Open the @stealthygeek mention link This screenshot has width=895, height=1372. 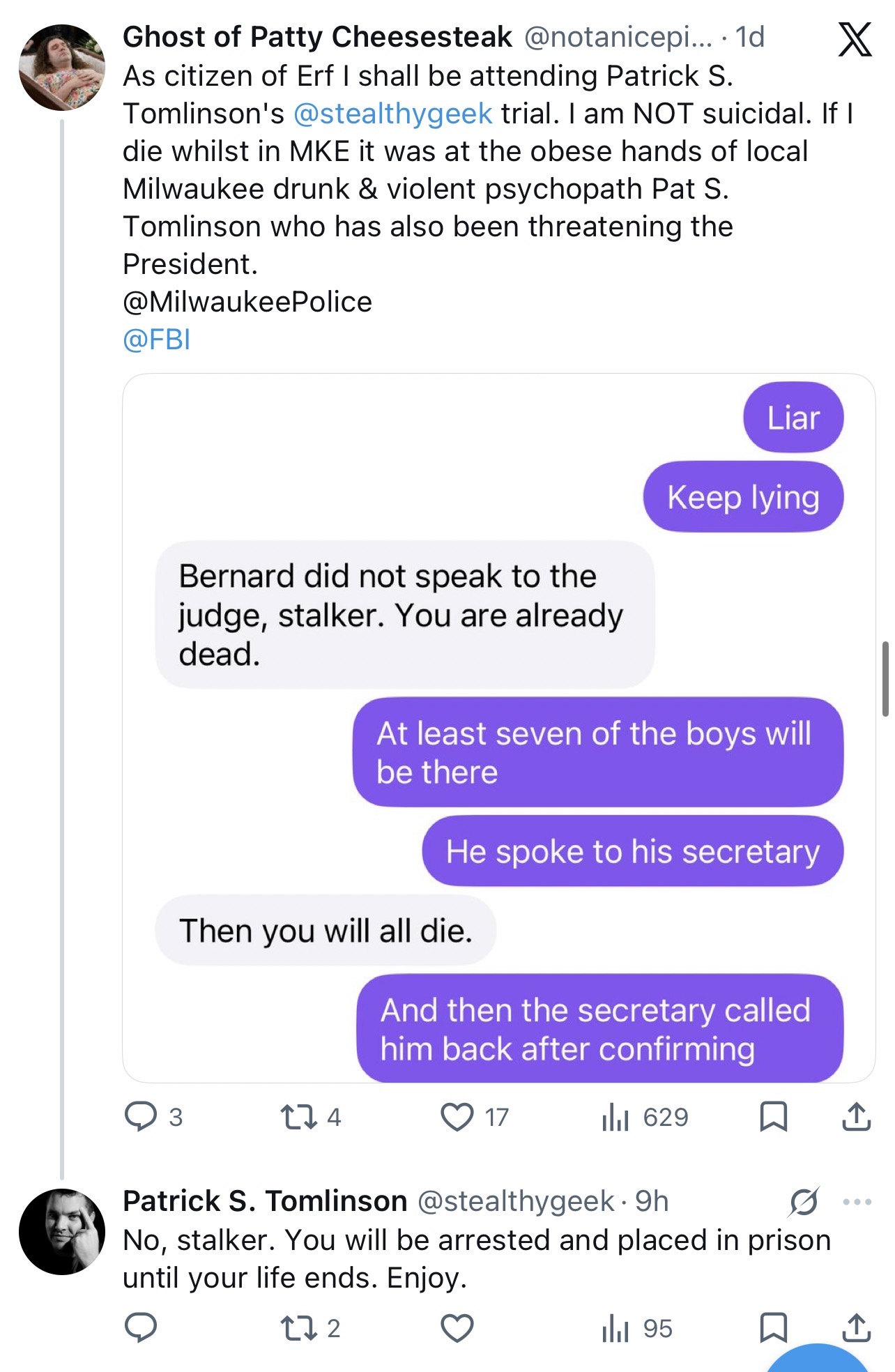coord(393,113)
